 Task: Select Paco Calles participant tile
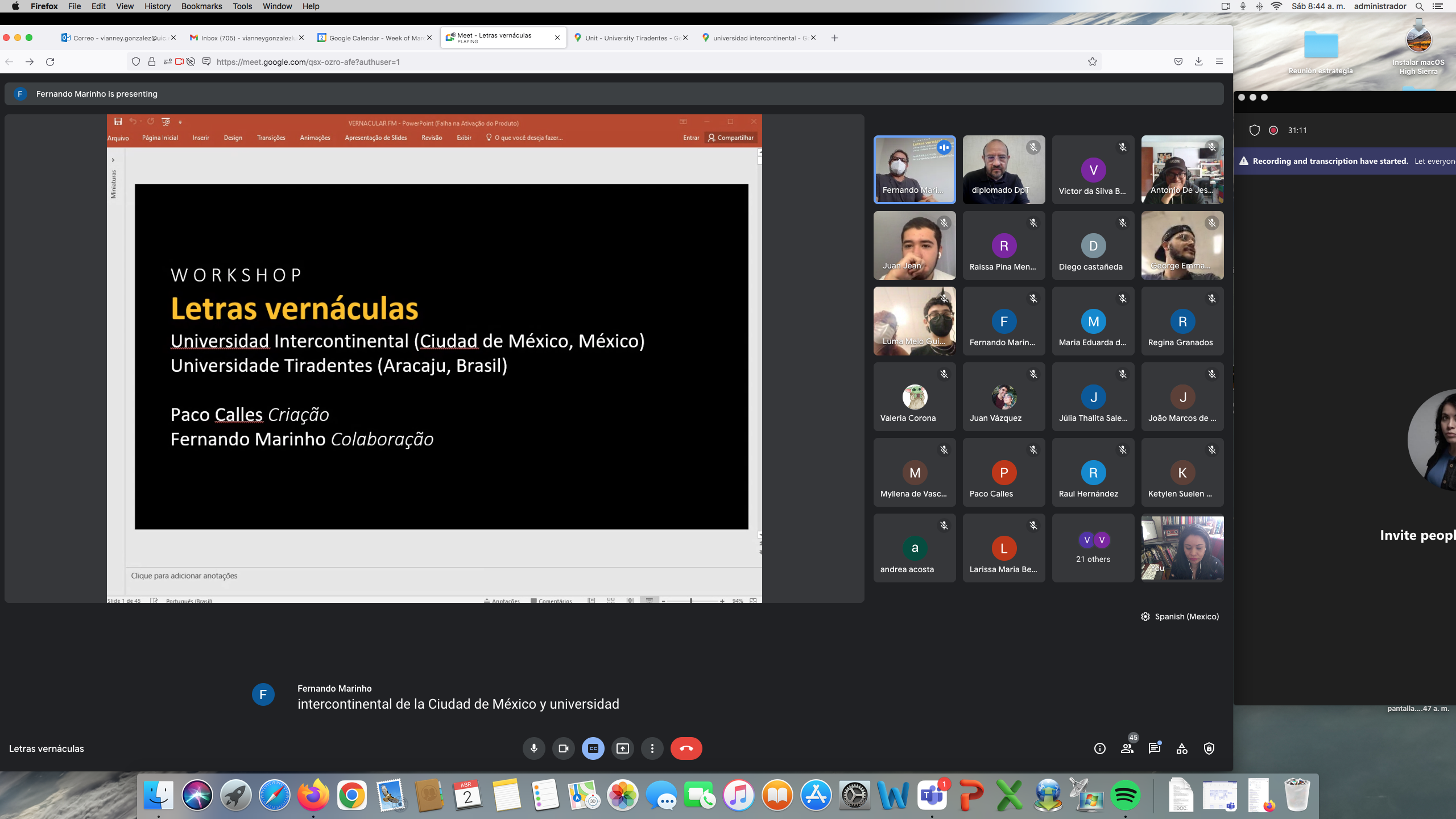(x=1004, y=472)
